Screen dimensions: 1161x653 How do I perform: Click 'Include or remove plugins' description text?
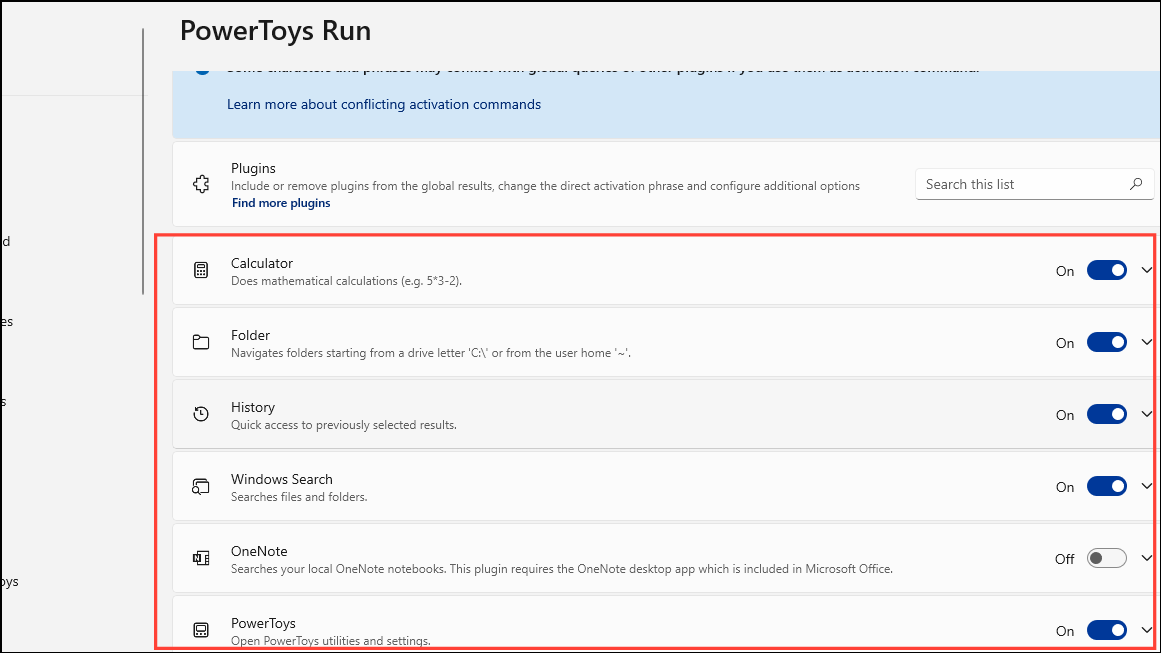coord(545,186)
